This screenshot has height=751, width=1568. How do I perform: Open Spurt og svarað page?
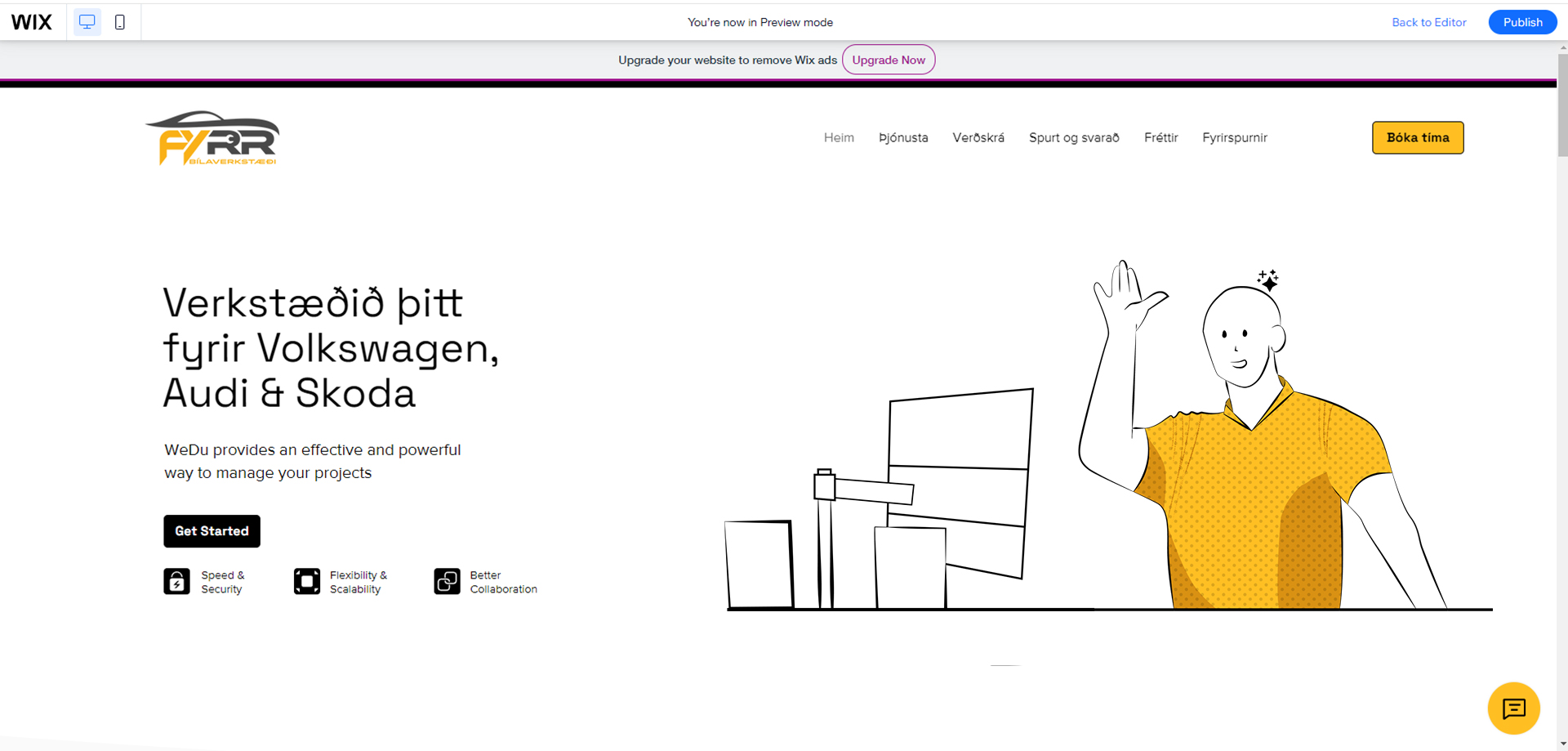(1074, 137)
